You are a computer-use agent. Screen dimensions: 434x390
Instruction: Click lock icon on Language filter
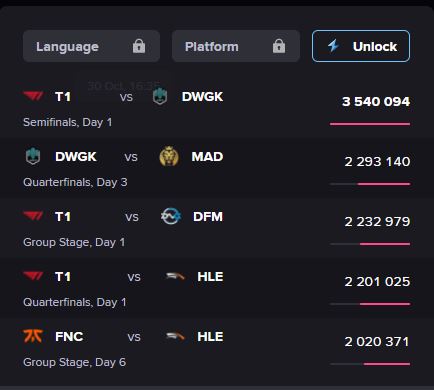coord(139,46)
